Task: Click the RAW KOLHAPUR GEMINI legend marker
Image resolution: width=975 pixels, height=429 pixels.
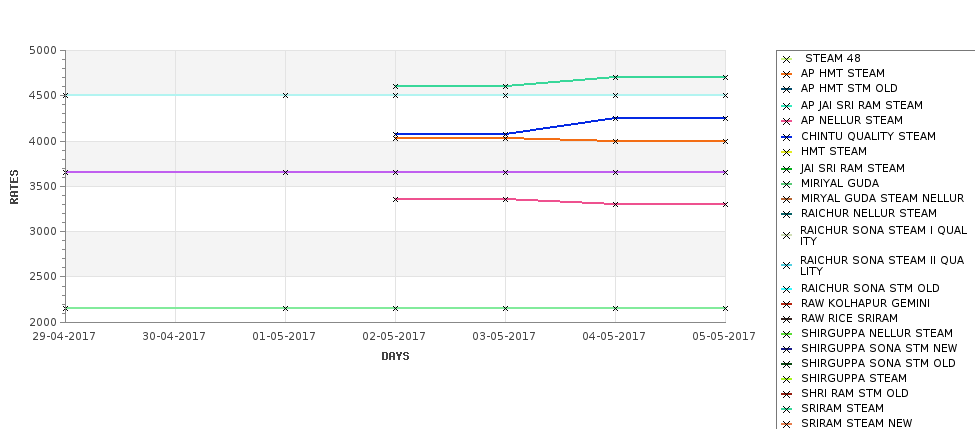Action: click(787, 305)
